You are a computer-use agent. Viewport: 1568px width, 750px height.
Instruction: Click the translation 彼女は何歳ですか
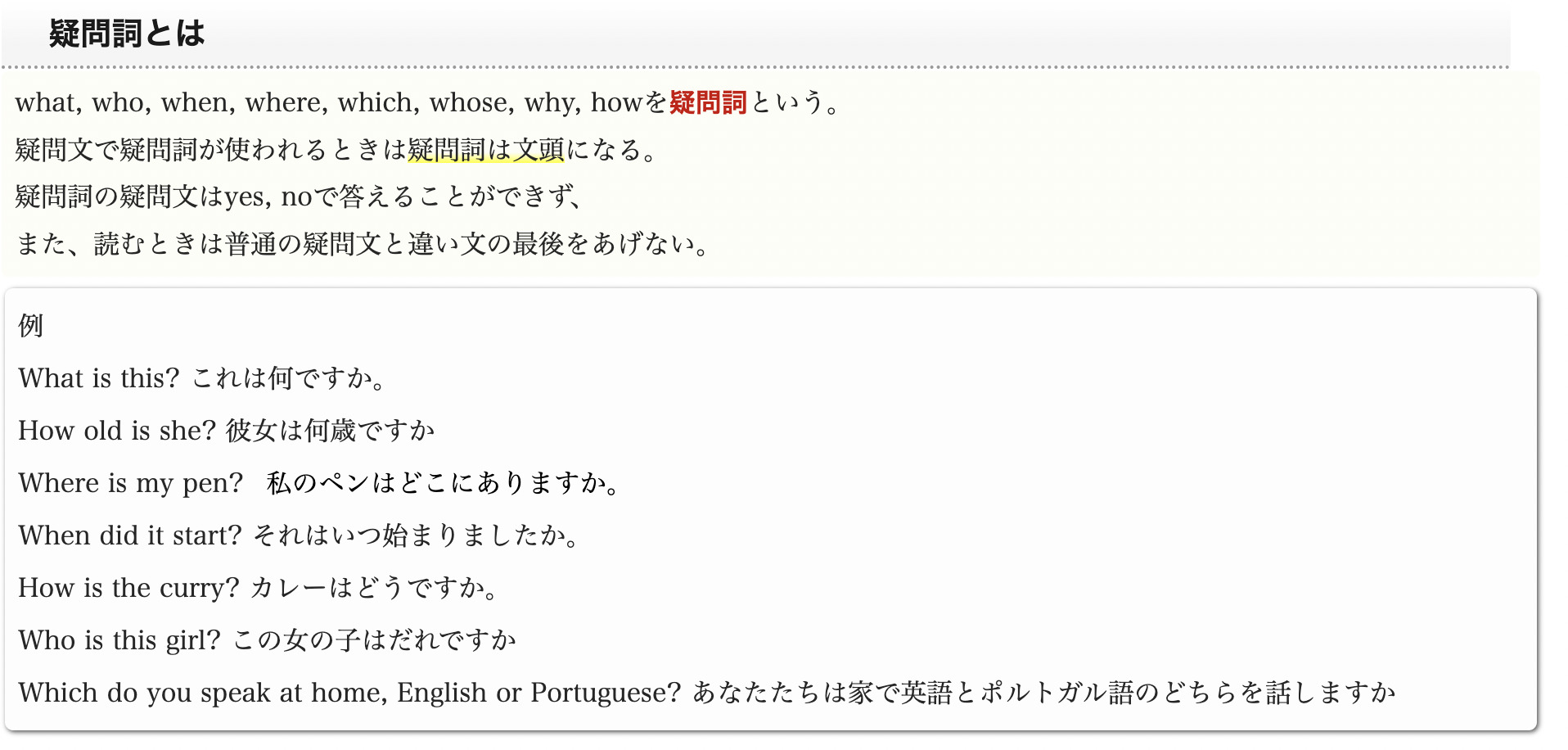(x=331, y=431)
